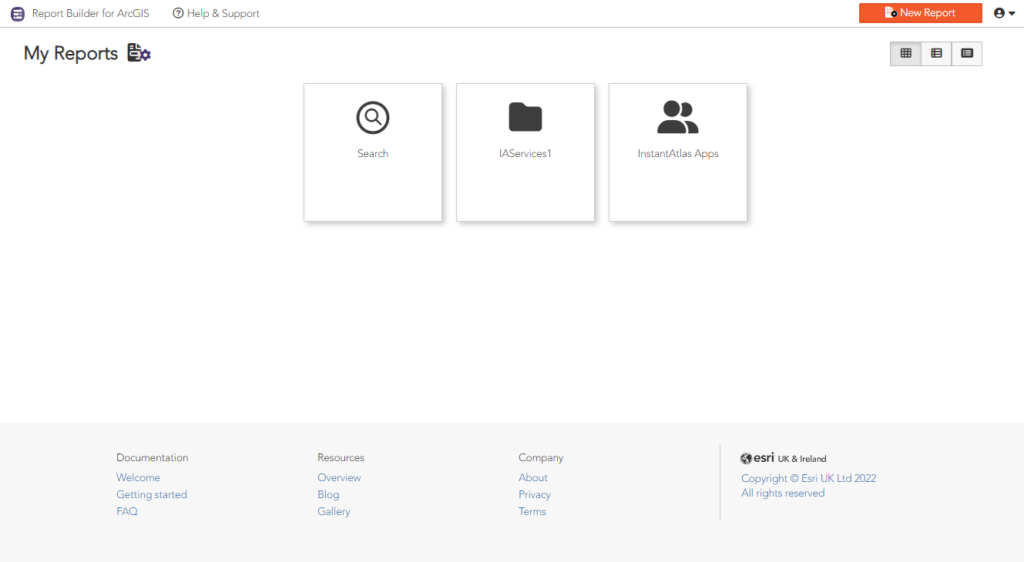Click the Help & Support question mark icon
Viewport: 1024px width, 562px height.
click(178, 13)
